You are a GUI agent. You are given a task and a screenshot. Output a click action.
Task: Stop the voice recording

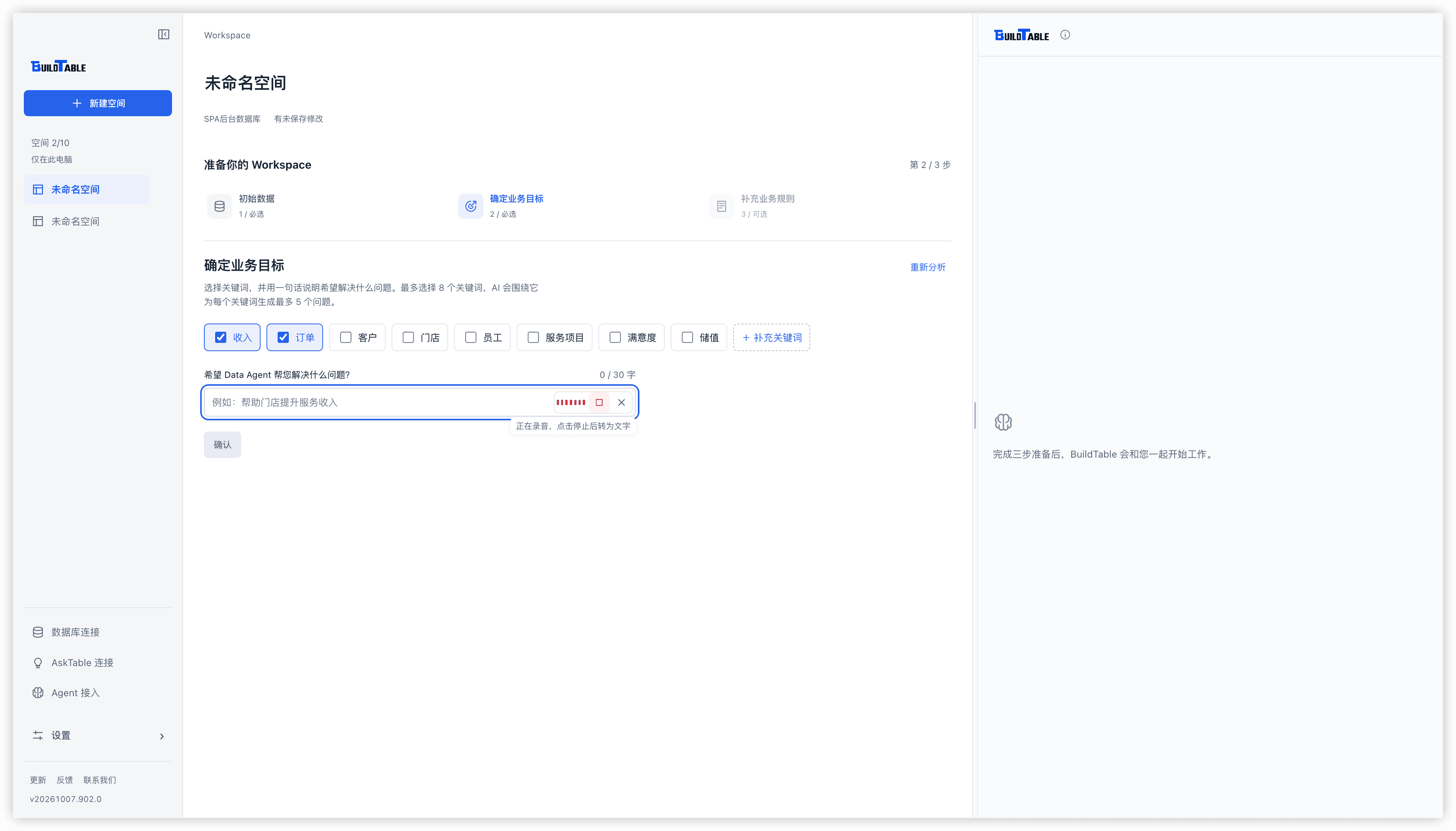(598, 402)
